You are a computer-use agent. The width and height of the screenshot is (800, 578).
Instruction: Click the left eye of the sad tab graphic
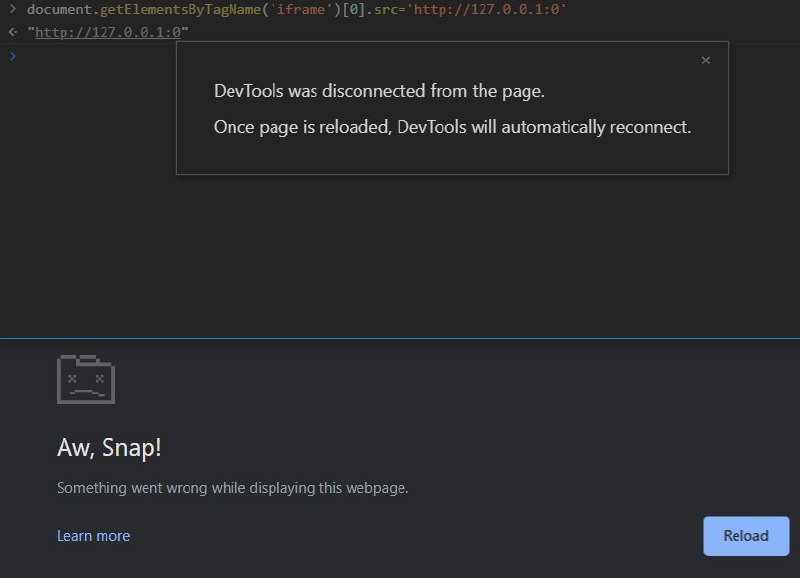tap(74, 379)
